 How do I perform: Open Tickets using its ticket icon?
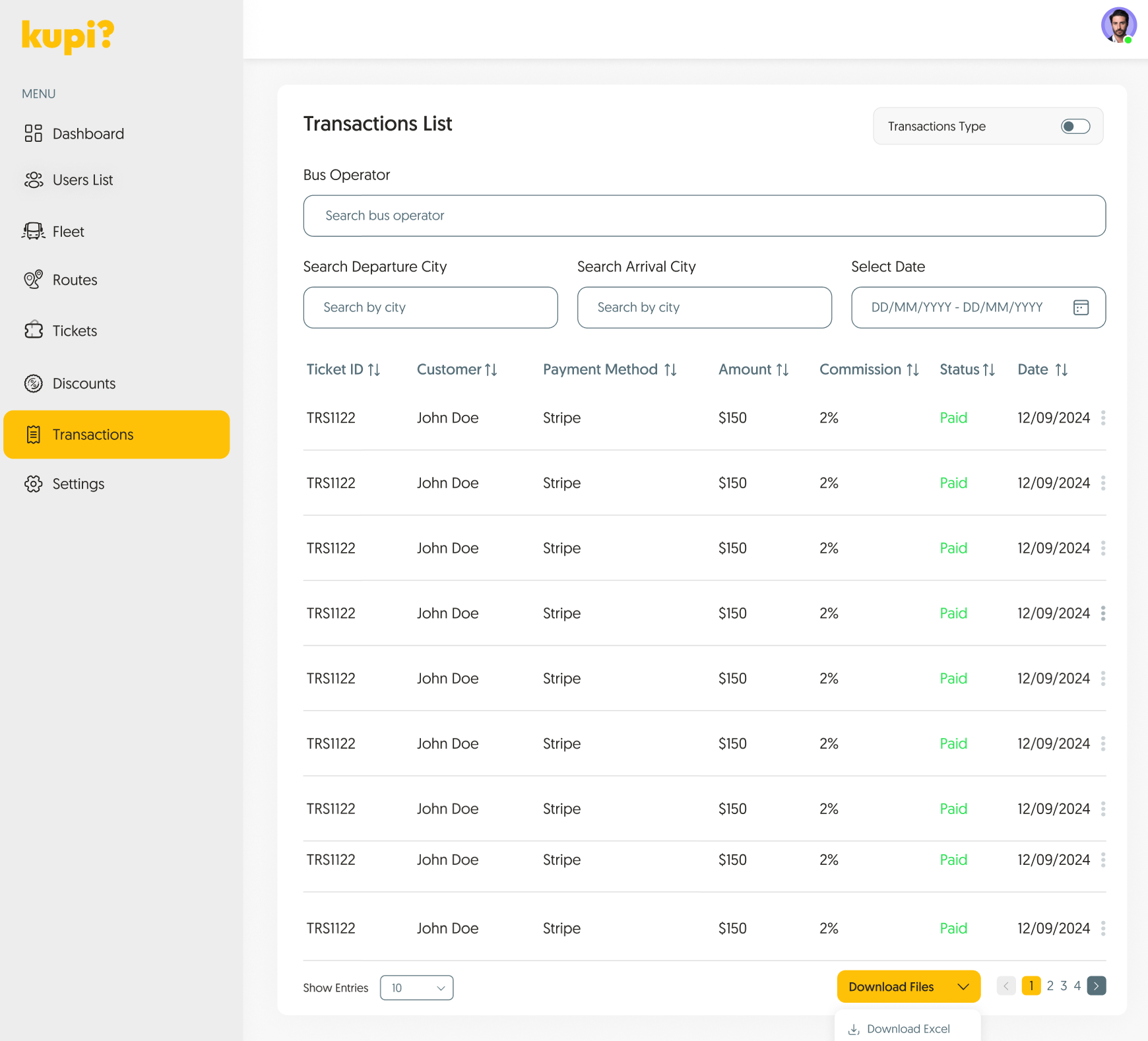click(34, 331)
